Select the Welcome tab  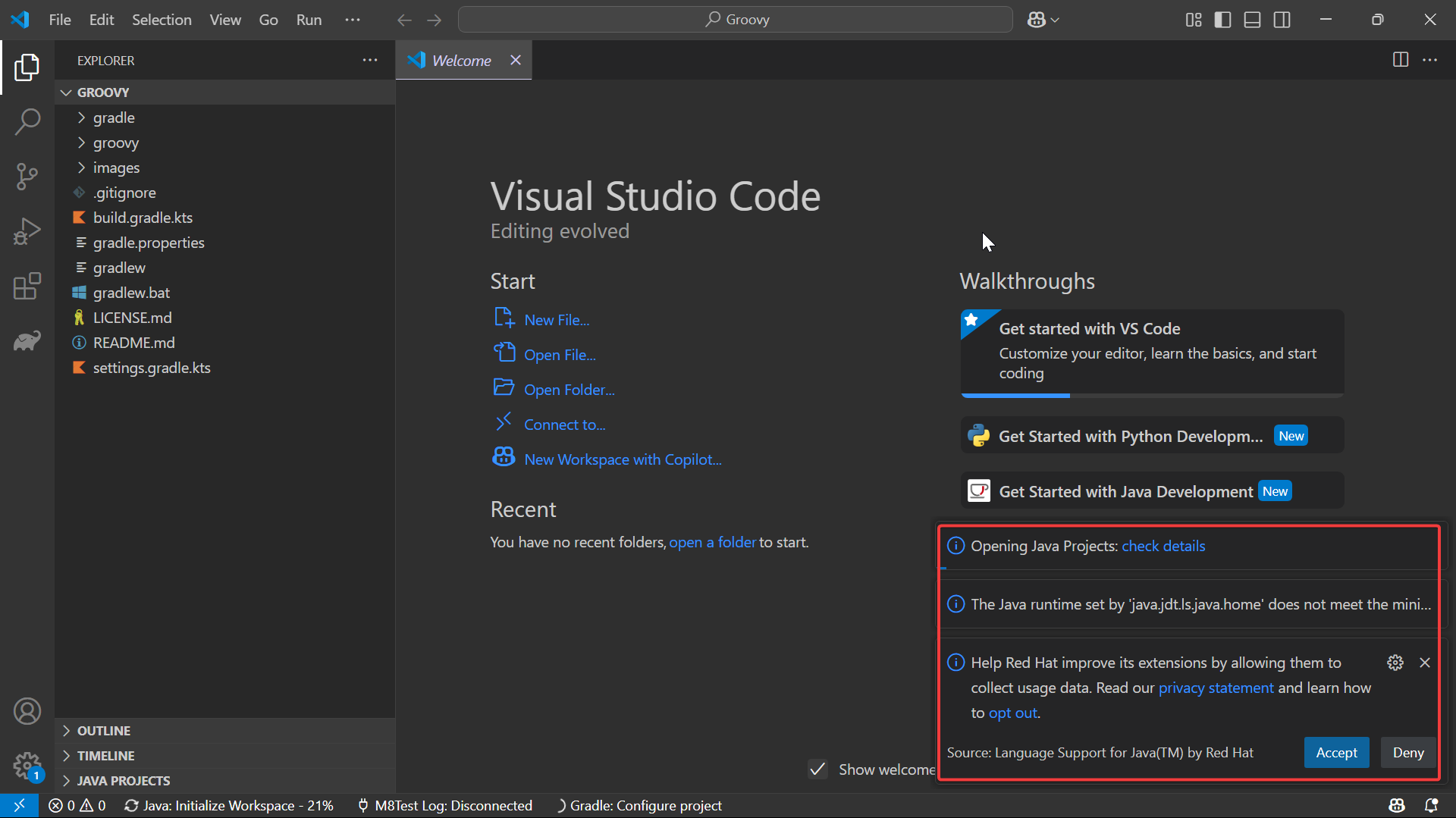point(460,61)
